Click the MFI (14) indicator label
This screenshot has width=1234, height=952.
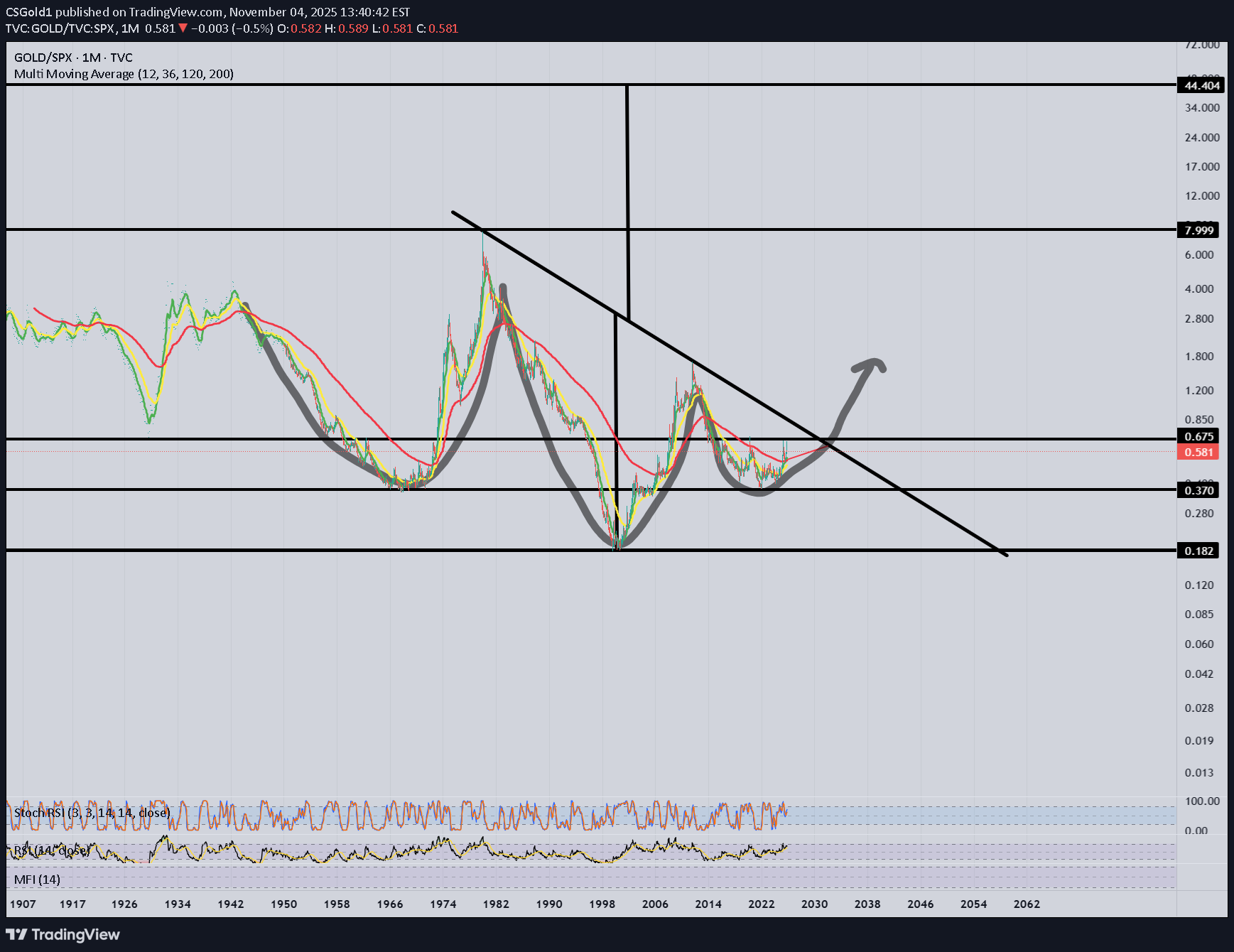37,880
